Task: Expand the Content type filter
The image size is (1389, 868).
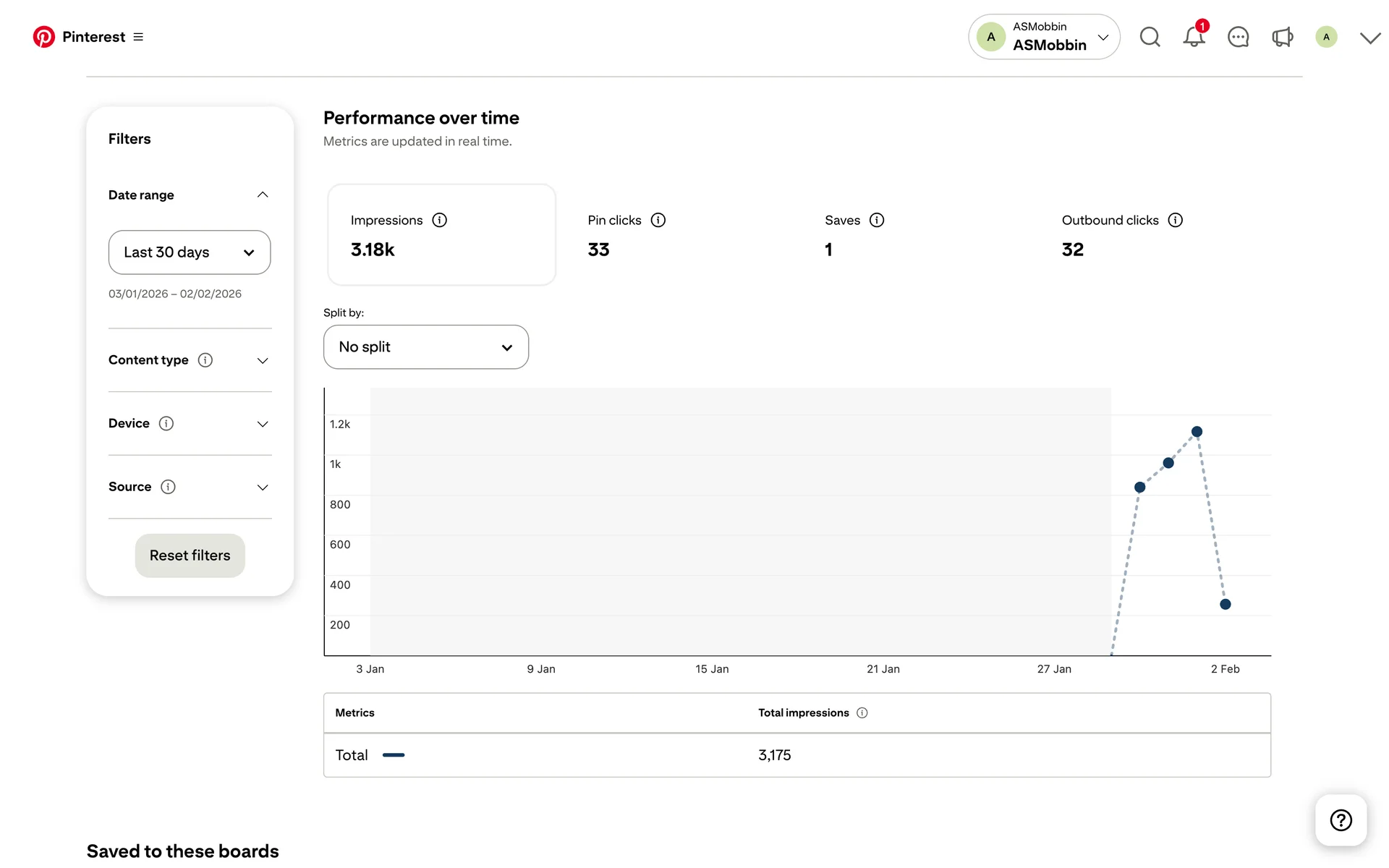Action: [263, 360]
